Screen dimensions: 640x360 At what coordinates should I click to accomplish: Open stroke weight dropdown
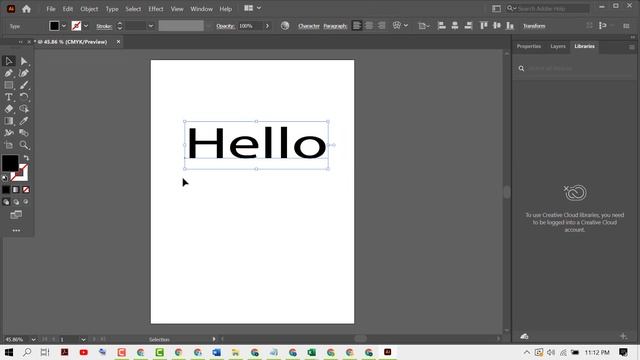pos(151,26)
